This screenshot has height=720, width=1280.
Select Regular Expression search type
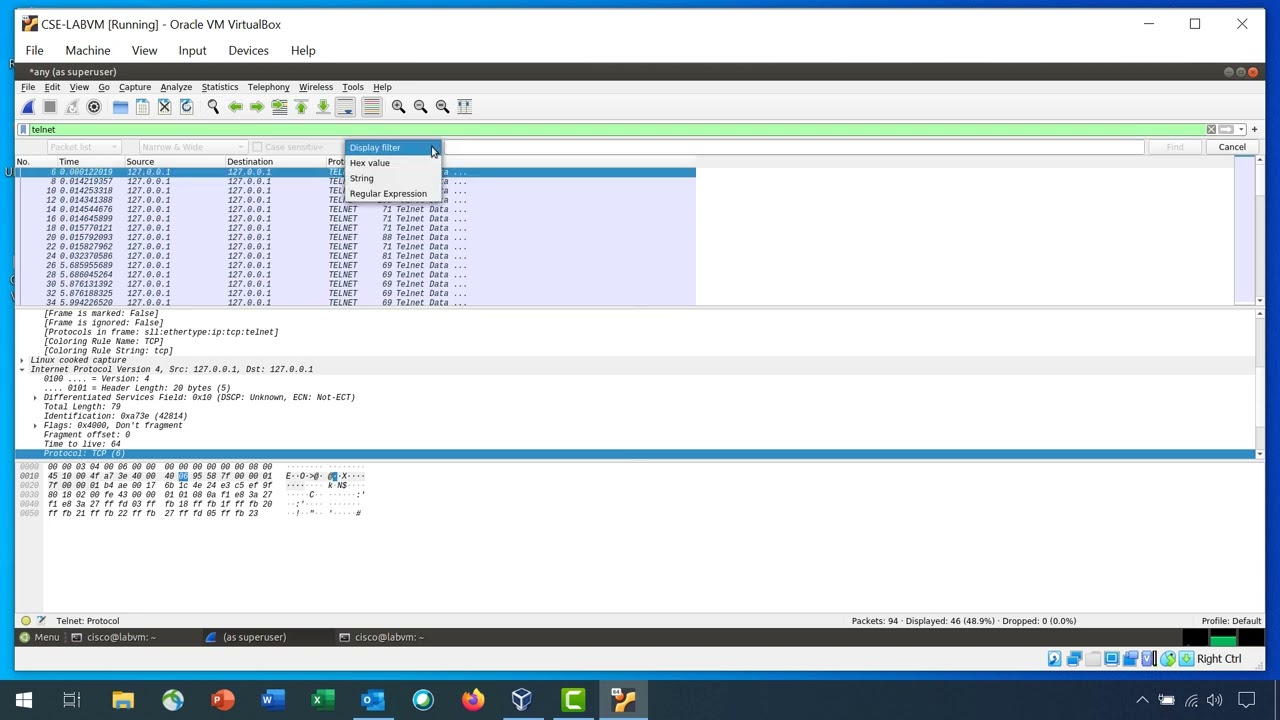[392, 193]
